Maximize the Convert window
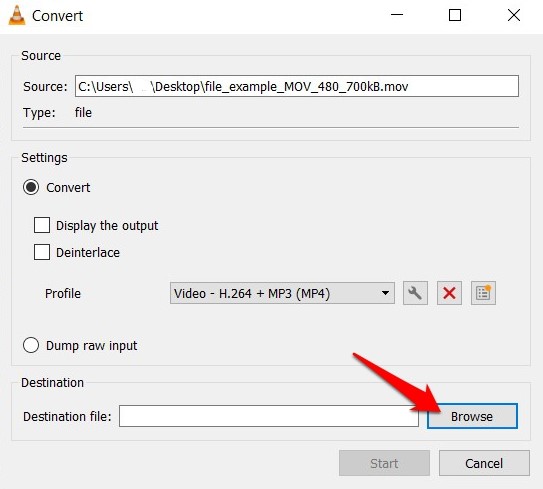The height and width of the screenshot is (489, 543). pos(455,15)
